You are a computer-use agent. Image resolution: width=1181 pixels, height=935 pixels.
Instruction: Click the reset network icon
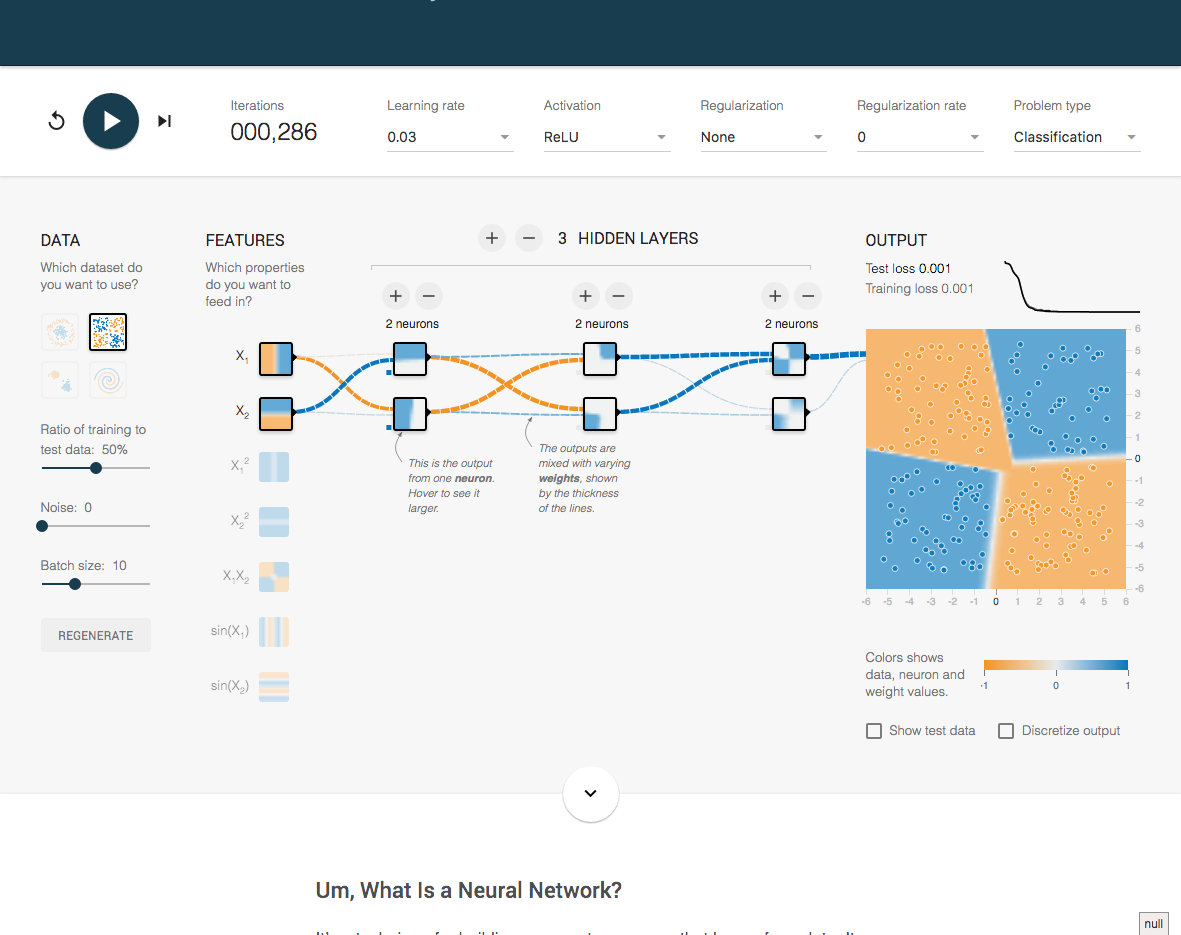pyautogui.click(x=56, y=121)
